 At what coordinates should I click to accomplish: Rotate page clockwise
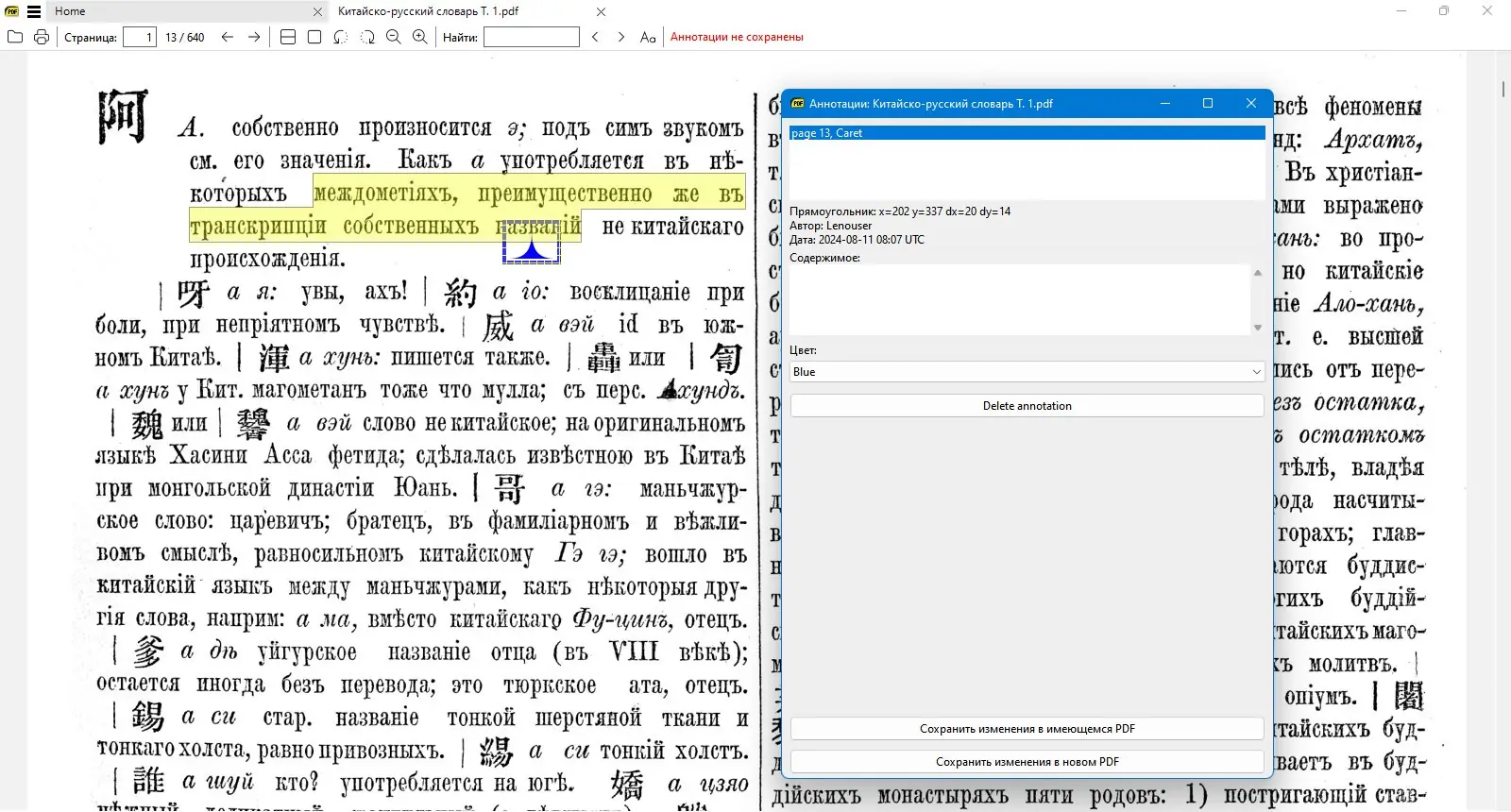tap(367, 37)
